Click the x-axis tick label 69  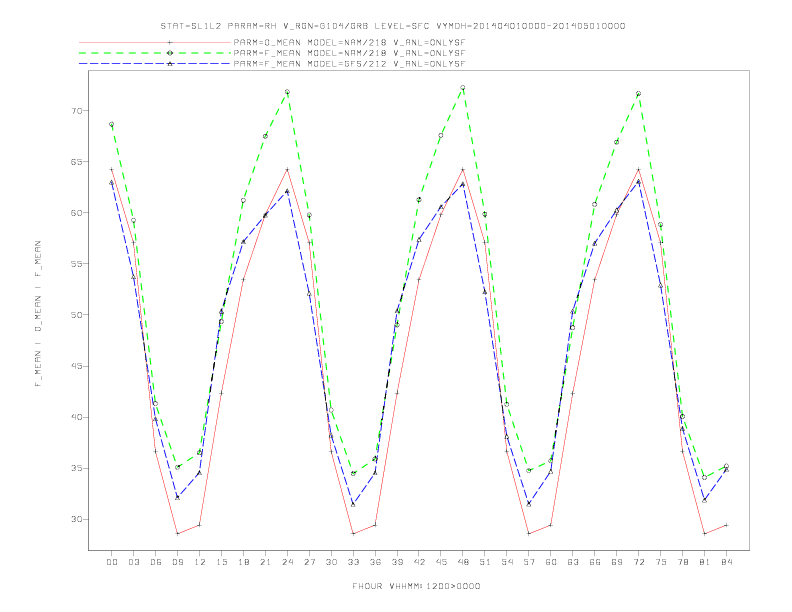tap(617, 562)
